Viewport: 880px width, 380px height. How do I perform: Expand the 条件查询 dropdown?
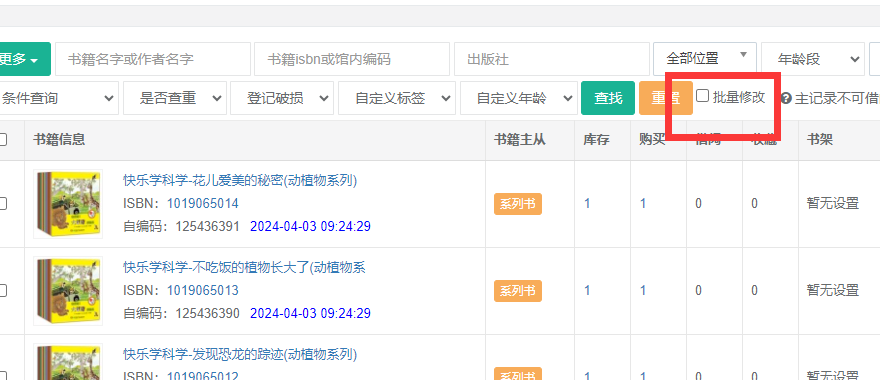58,98
